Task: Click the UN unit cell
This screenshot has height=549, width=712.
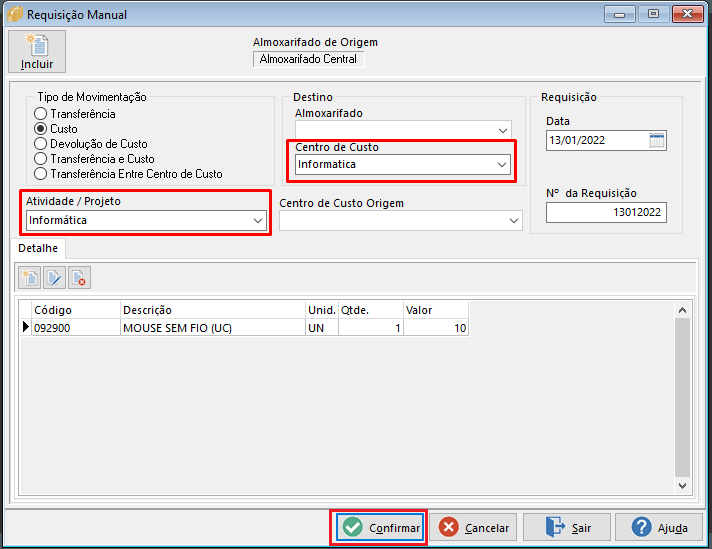Action: pos(322,328)
